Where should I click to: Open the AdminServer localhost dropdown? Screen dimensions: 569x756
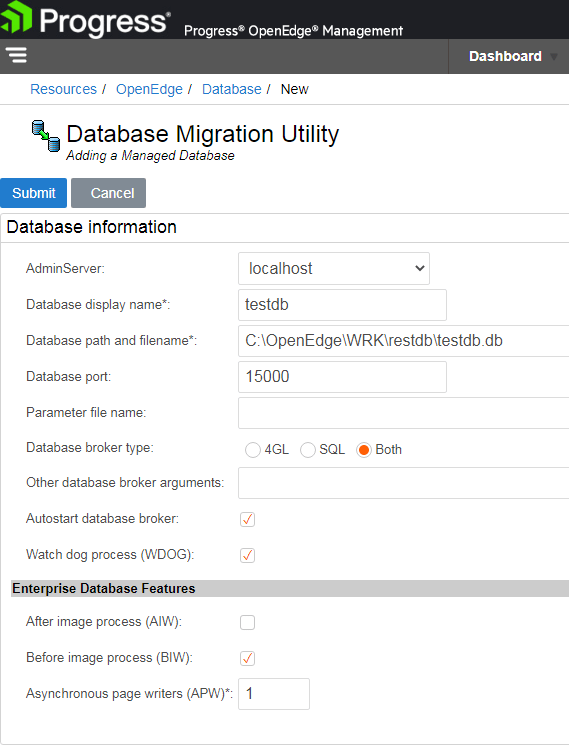[334, 269]
